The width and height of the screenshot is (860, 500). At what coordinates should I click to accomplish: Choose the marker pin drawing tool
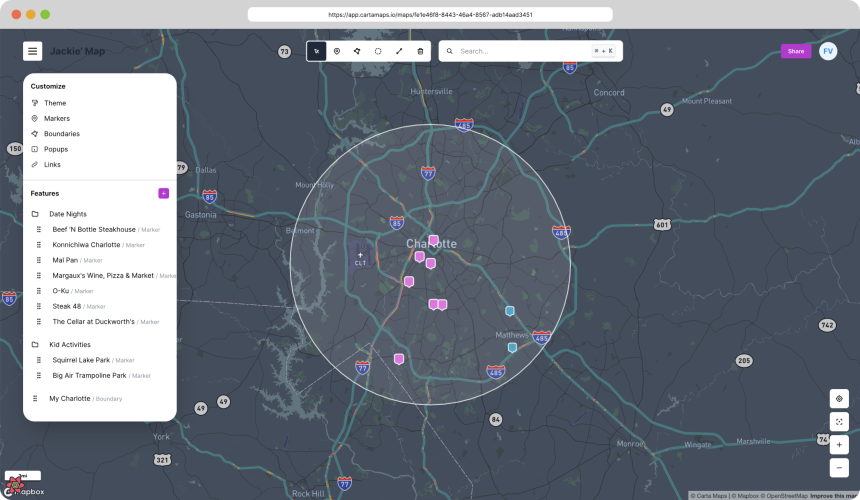(x=337, y=51)
